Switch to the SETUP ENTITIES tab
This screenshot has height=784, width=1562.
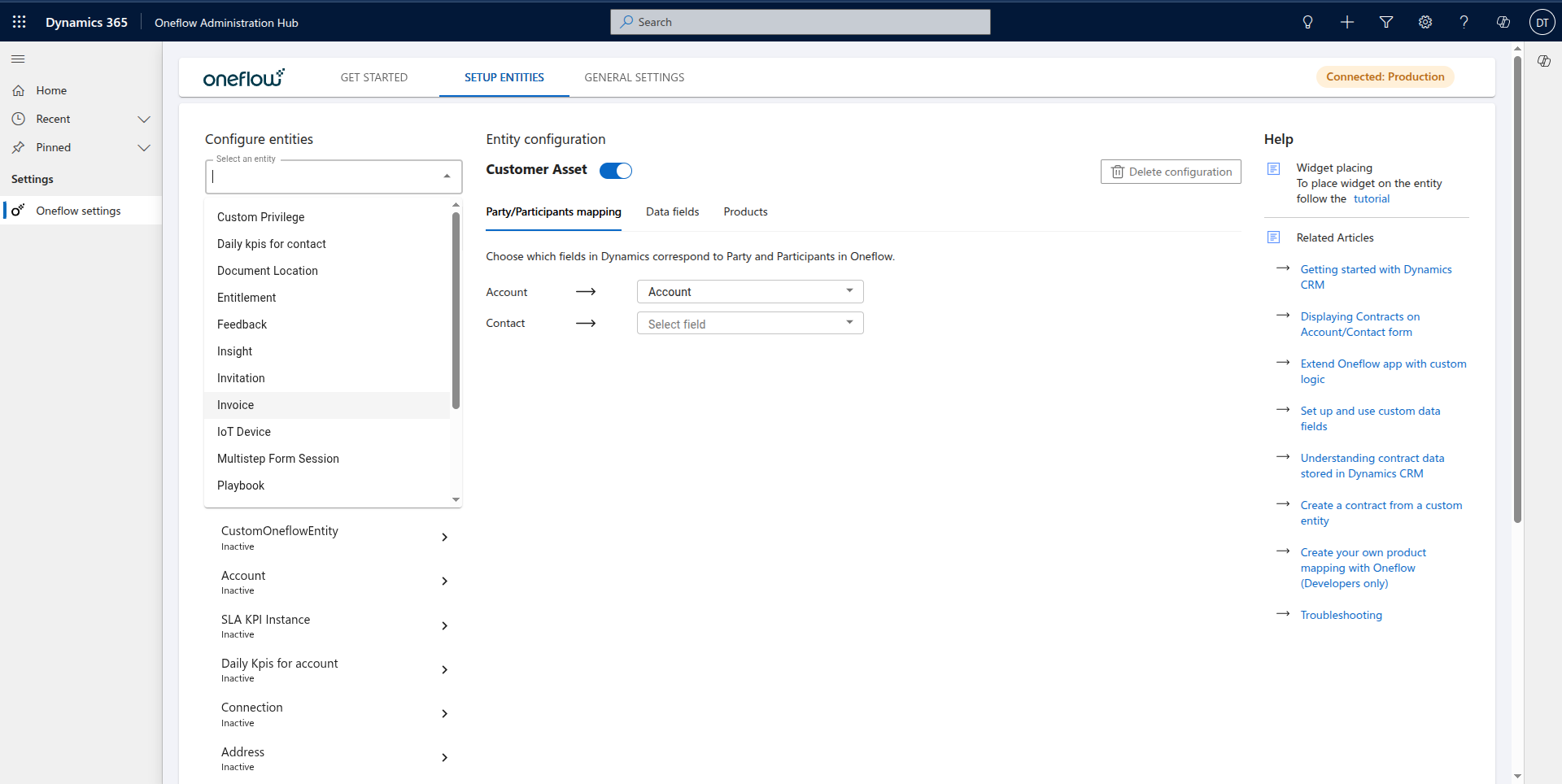tap(504, 77)
